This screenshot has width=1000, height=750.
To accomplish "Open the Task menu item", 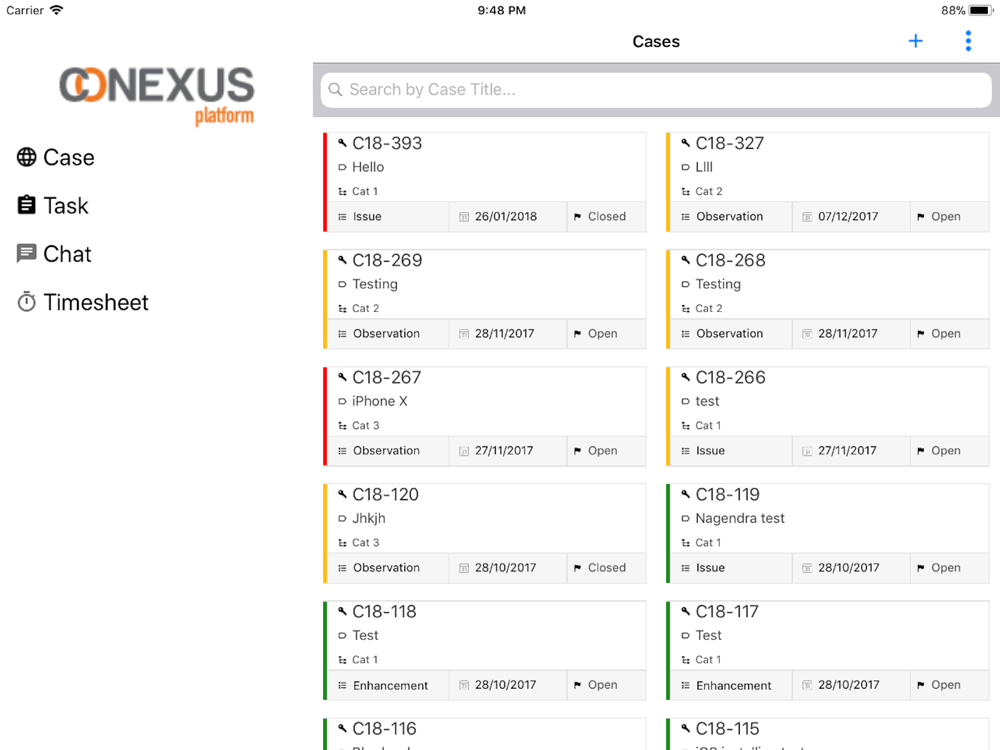I will pos(66,205).
